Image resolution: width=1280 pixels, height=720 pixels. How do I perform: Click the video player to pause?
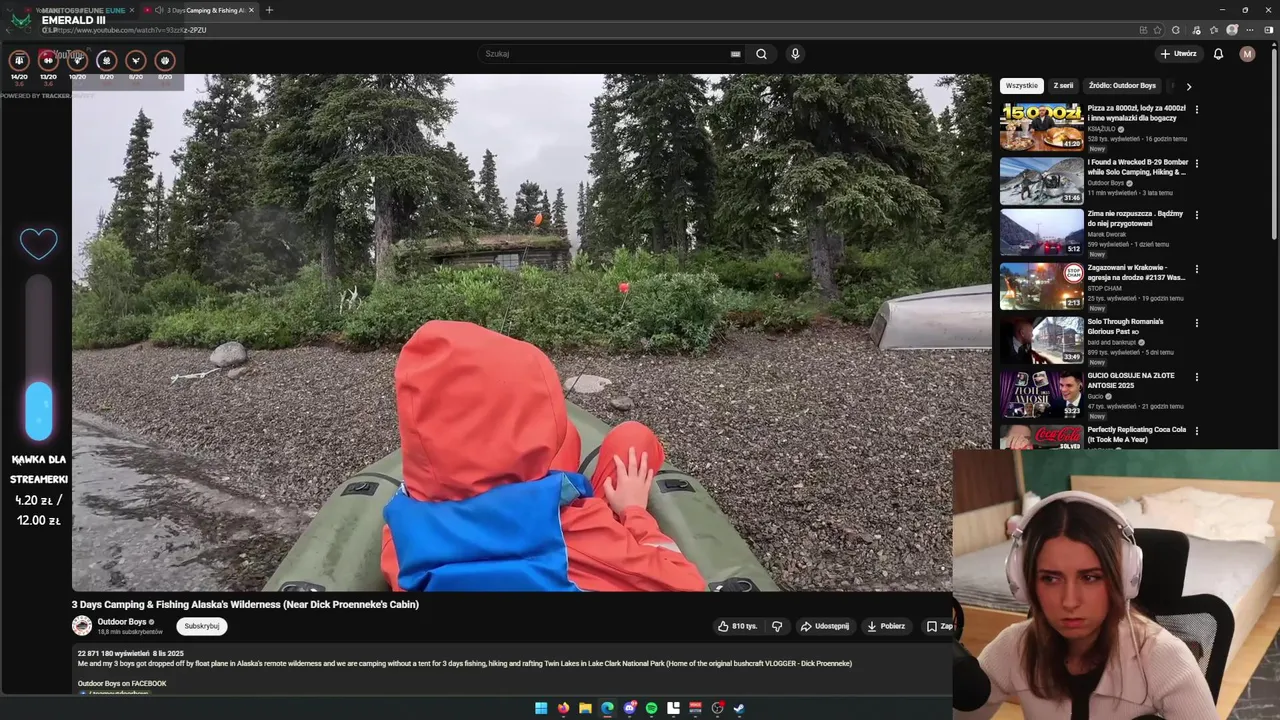coord(531,332)
